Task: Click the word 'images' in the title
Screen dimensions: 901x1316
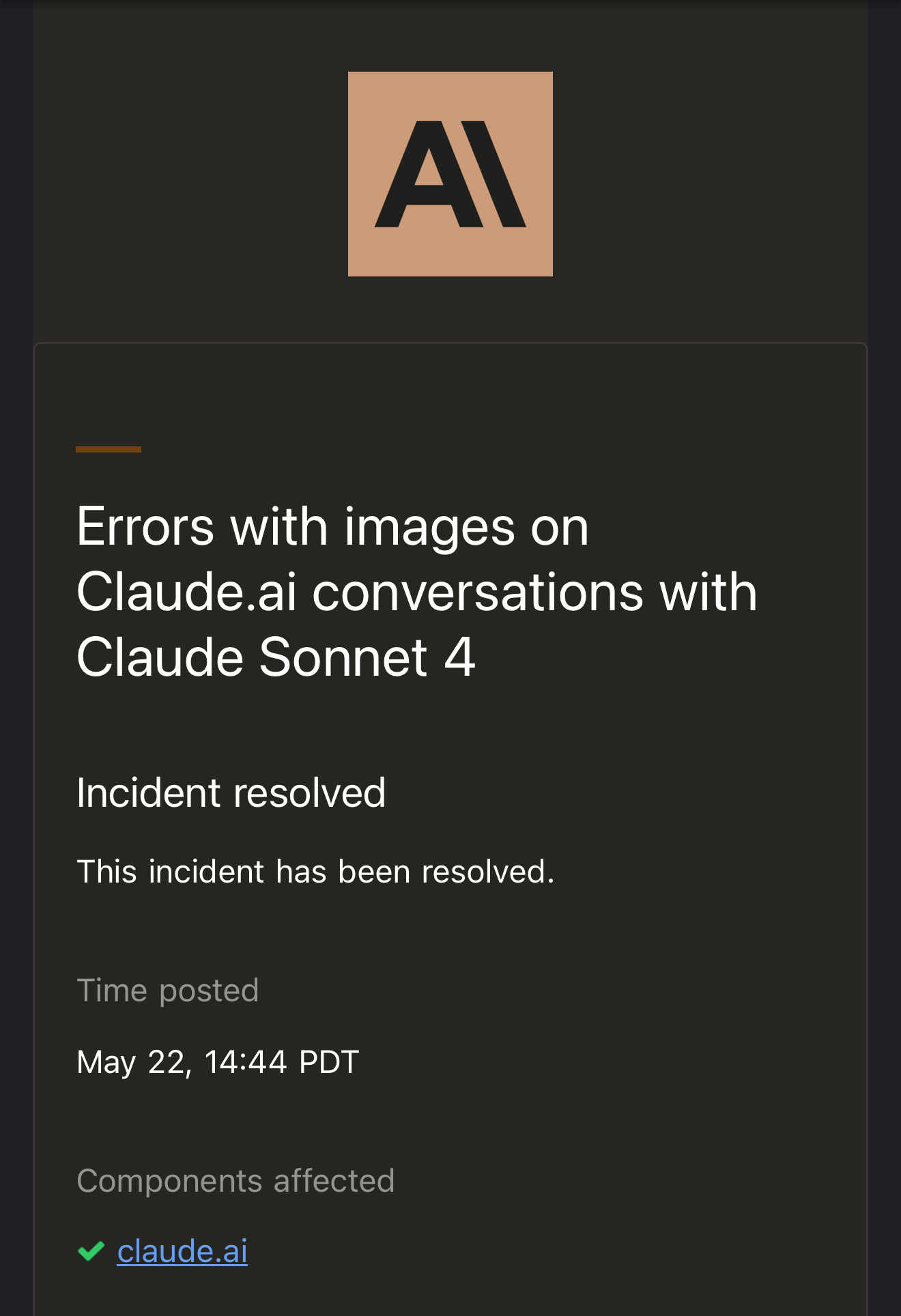Action: point(429,527)
